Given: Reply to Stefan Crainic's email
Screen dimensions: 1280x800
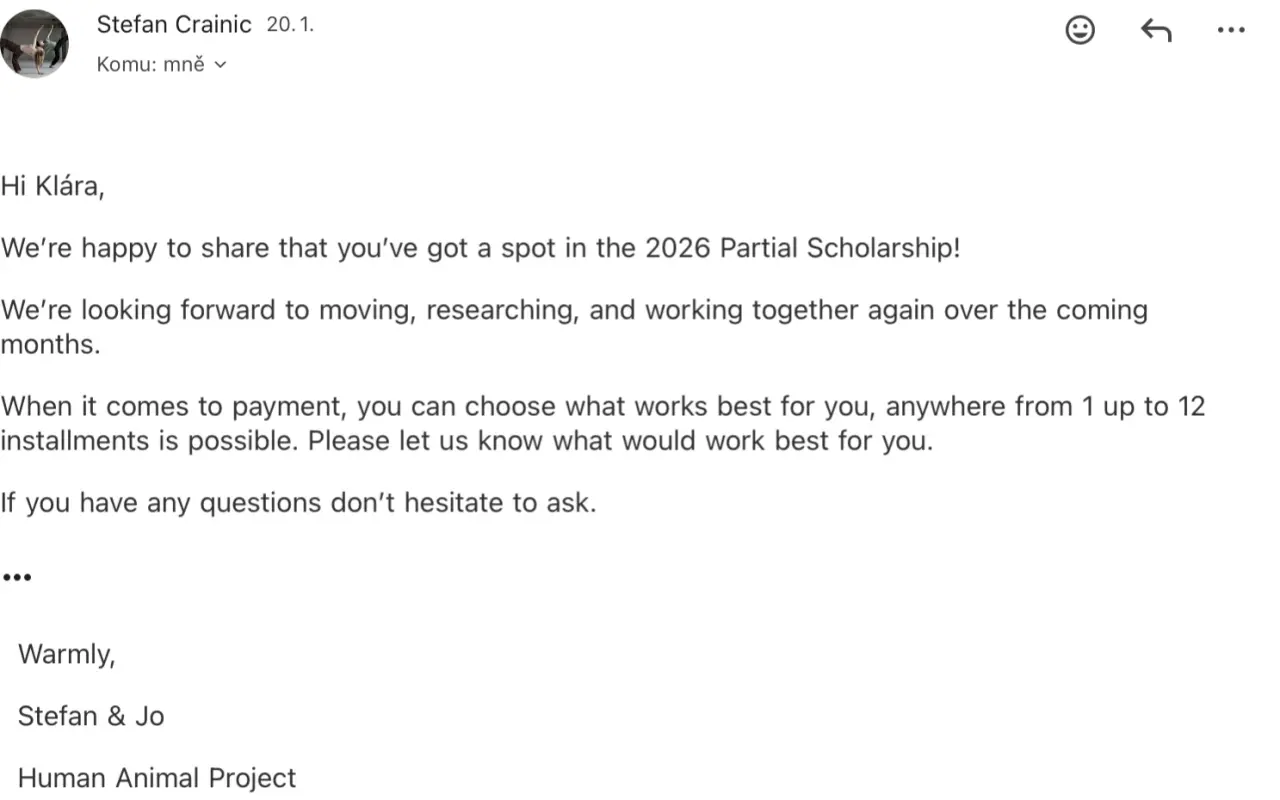Looking at the screenshot, I should point(1156,30).
